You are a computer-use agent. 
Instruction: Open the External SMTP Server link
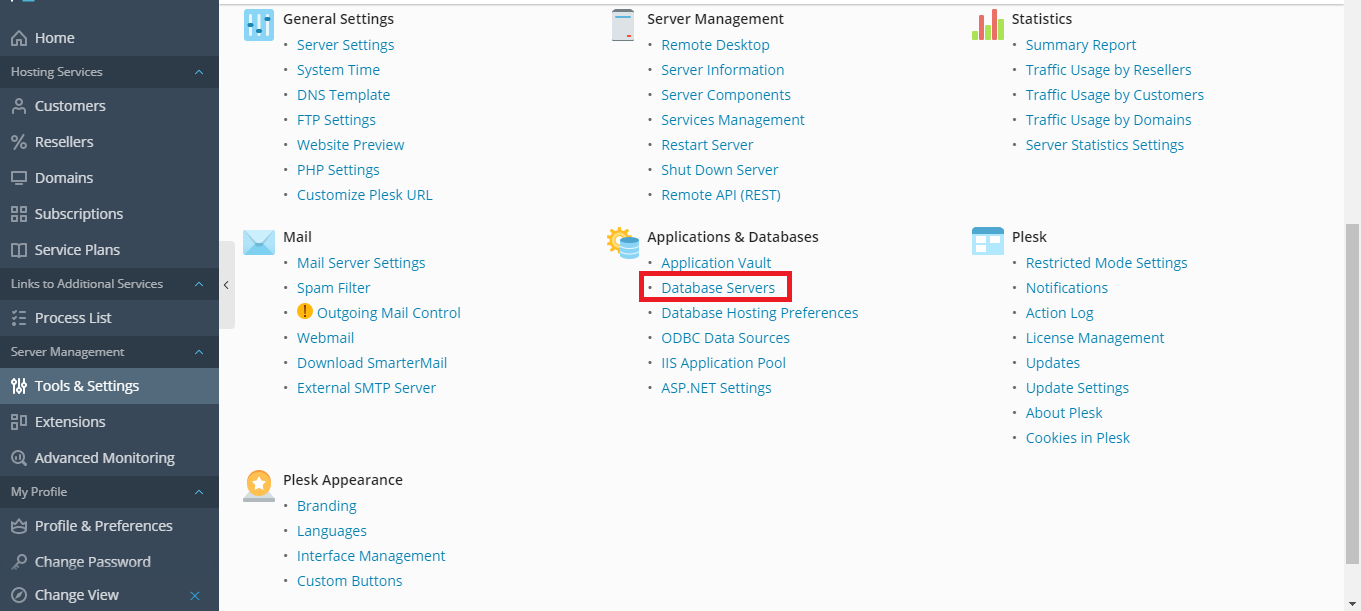(366, 388)
